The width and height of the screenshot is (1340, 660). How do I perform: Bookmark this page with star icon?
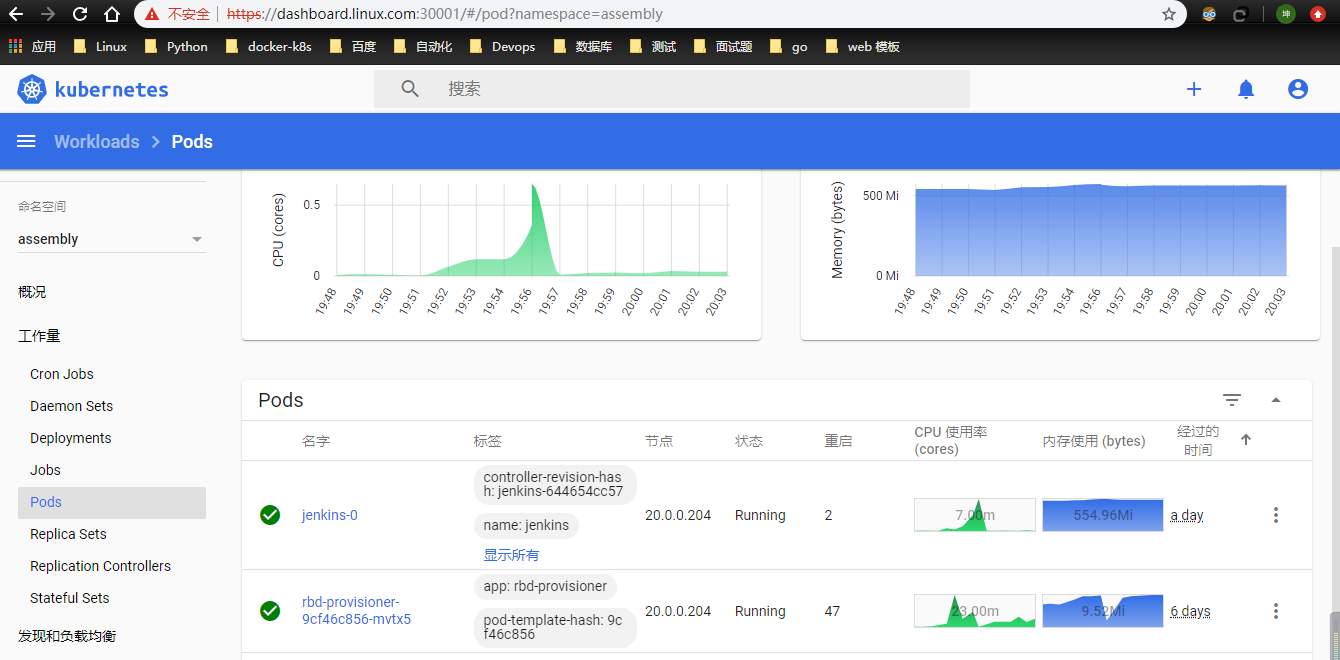(x=1169, y=14)
